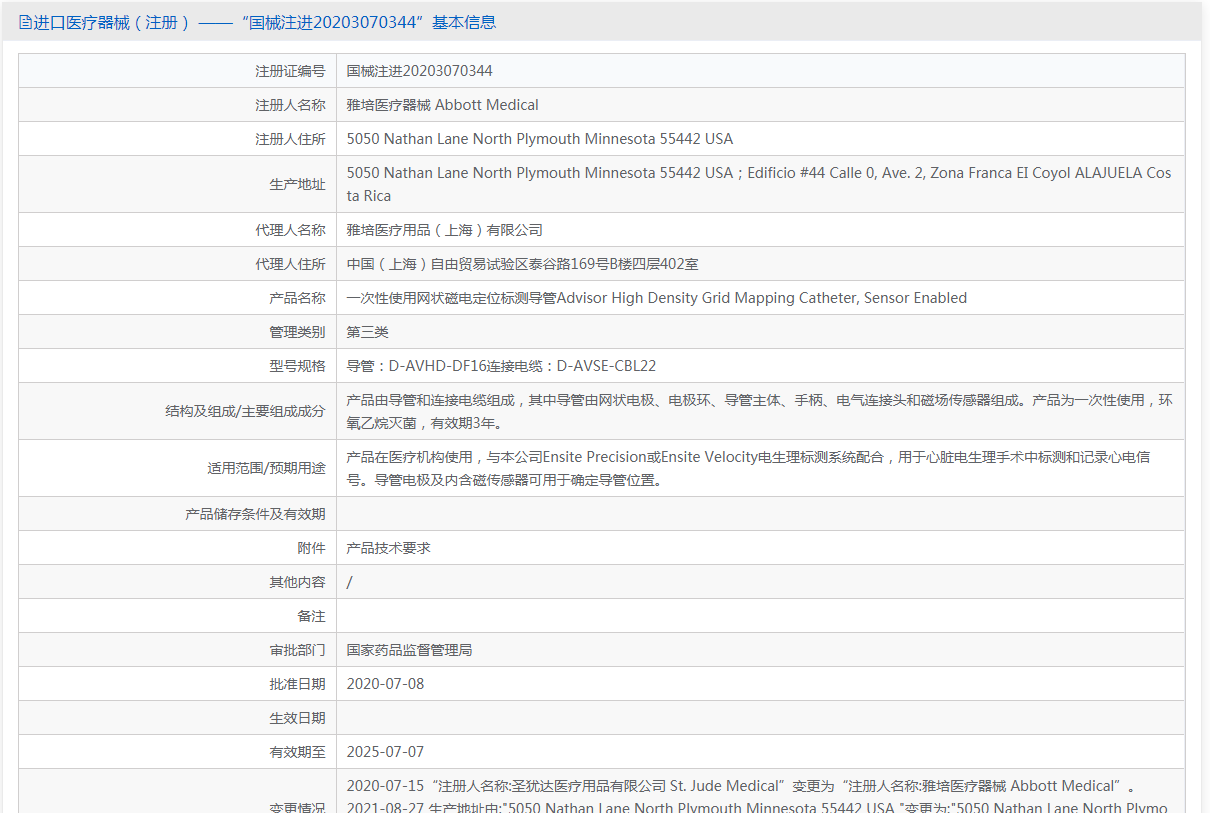
Task: Open the 产品技术要求 attachment link
Action: (388, 548)
